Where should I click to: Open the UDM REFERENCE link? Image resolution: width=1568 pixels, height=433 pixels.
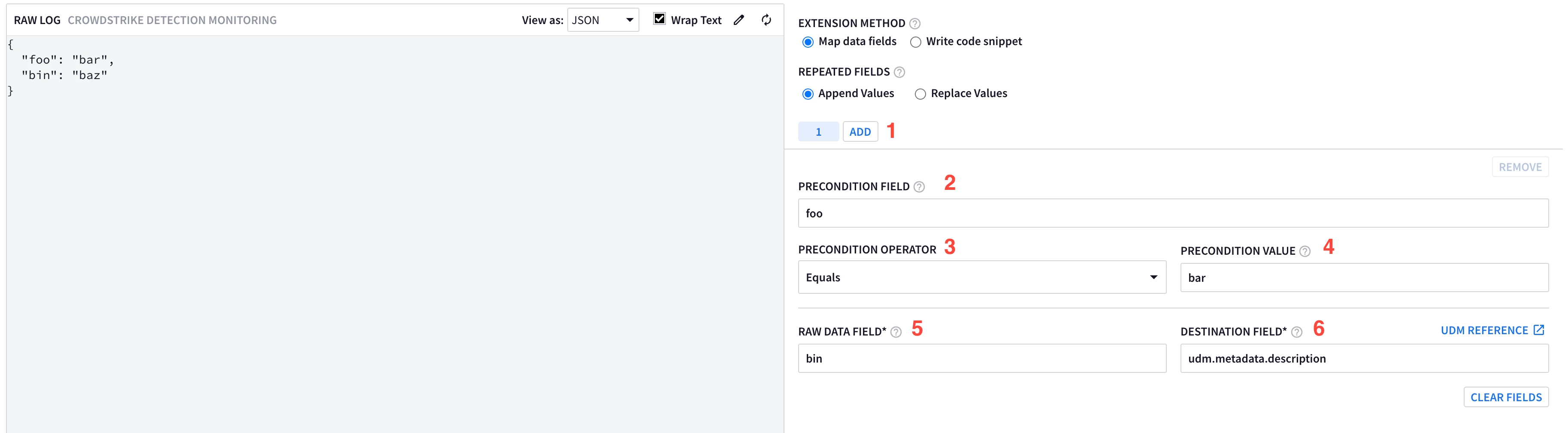(1492, 330)
